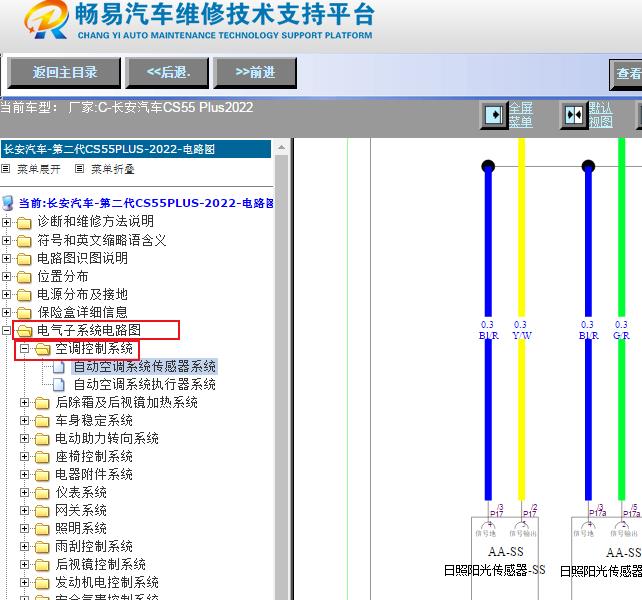
Task: Expand the 诊断和维修方法说明 folder
Action: pyautogui.click(x=6, y=222)
